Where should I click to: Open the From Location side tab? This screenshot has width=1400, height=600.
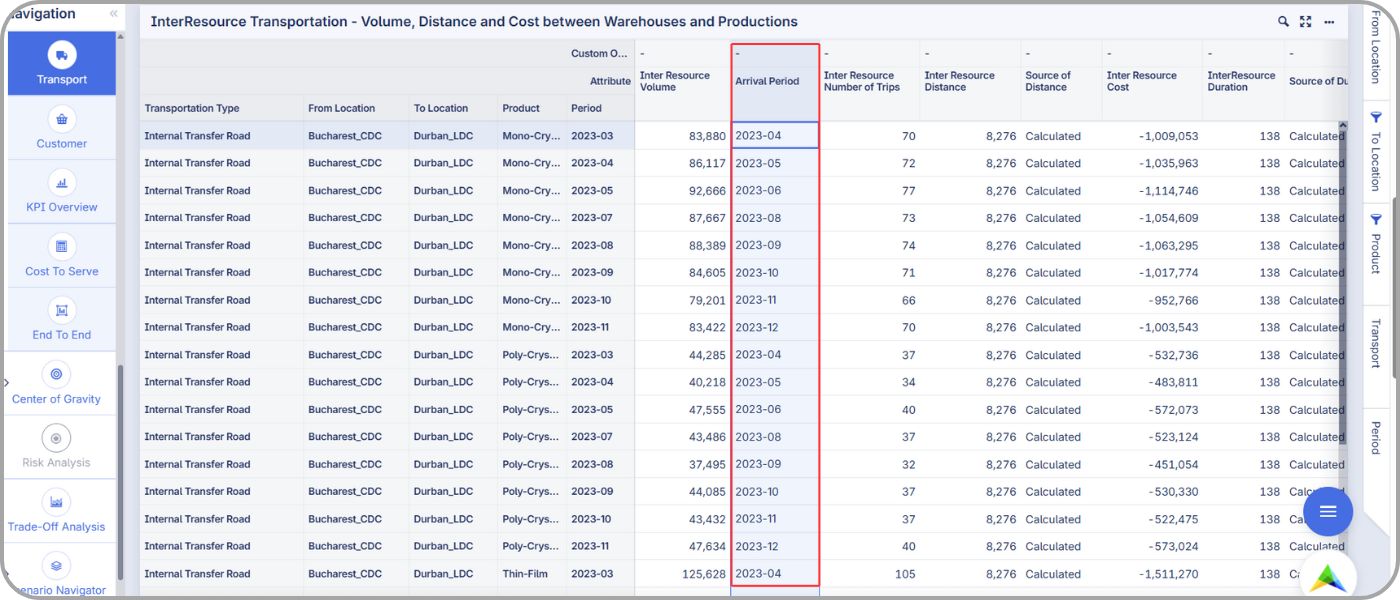click(x=1376, y=46)
